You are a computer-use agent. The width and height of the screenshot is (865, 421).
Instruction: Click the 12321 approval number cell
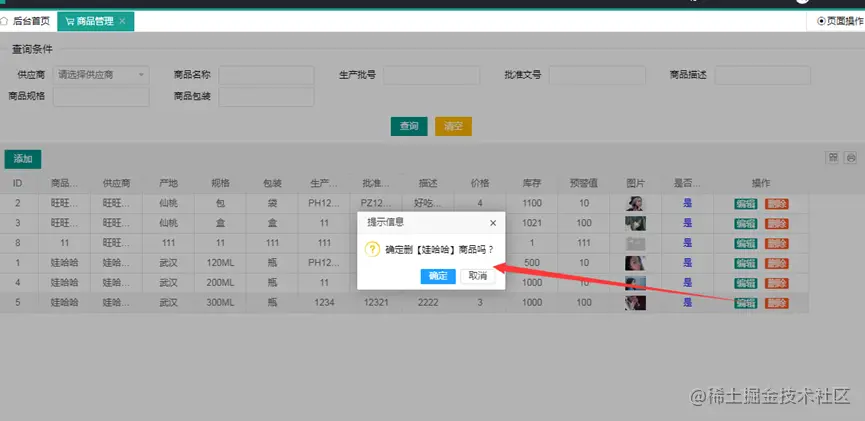(376, 303)
